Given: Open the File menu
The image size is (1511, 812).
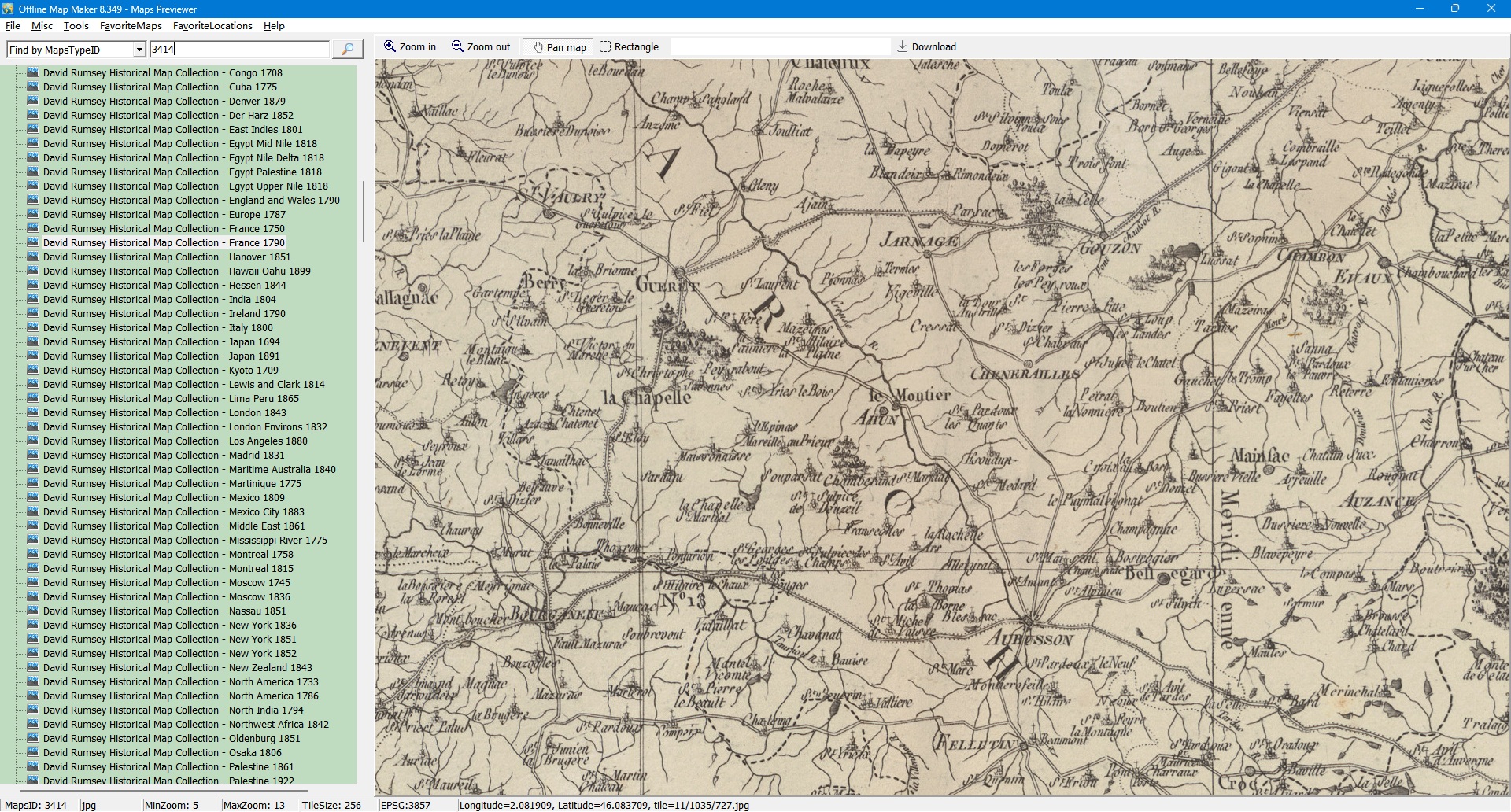Looking at the screenshot, I should coord(13,26).
